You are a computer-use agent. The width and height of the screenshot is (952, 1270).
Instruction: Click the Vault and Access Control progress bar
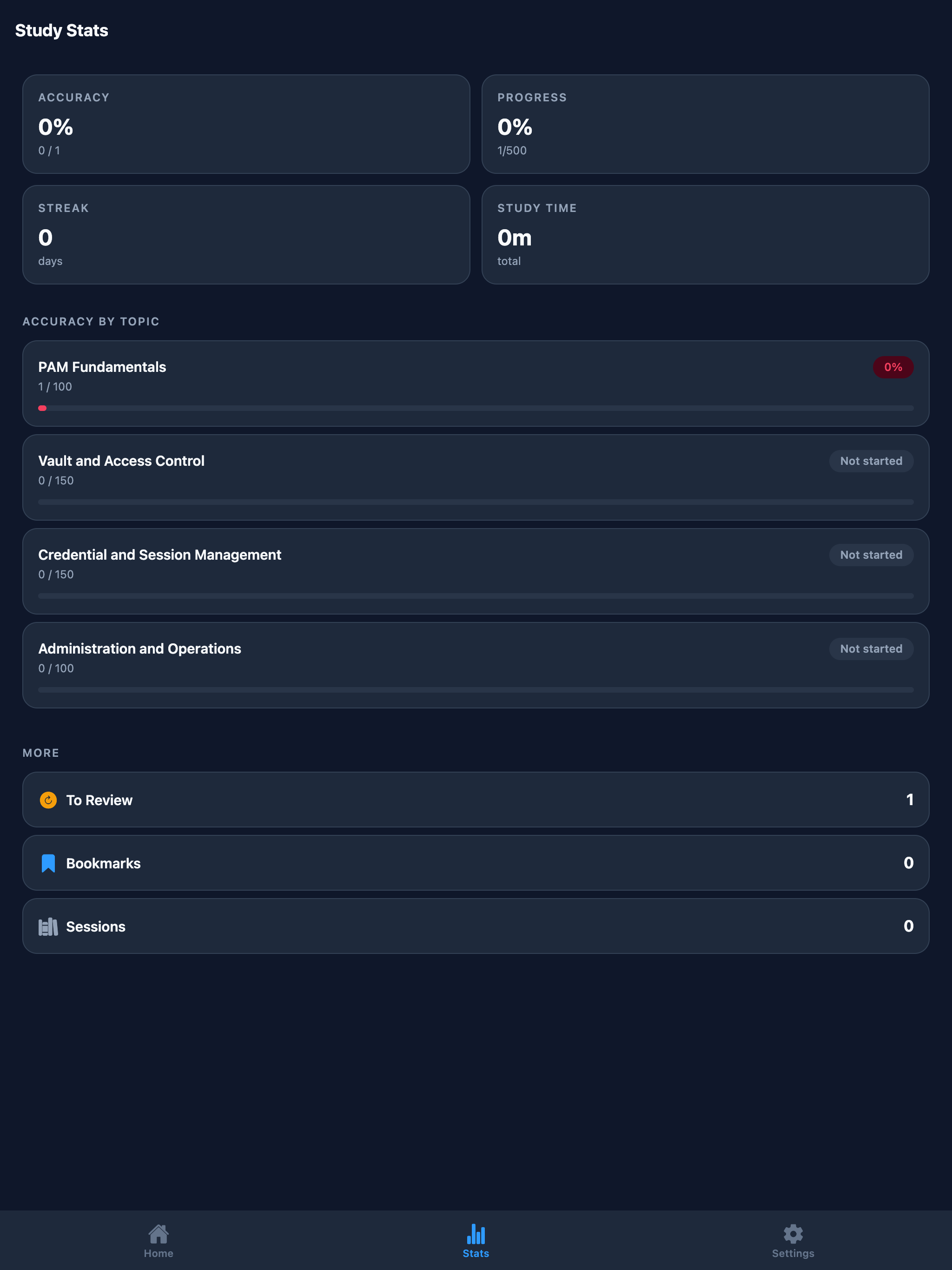(476, 502)
